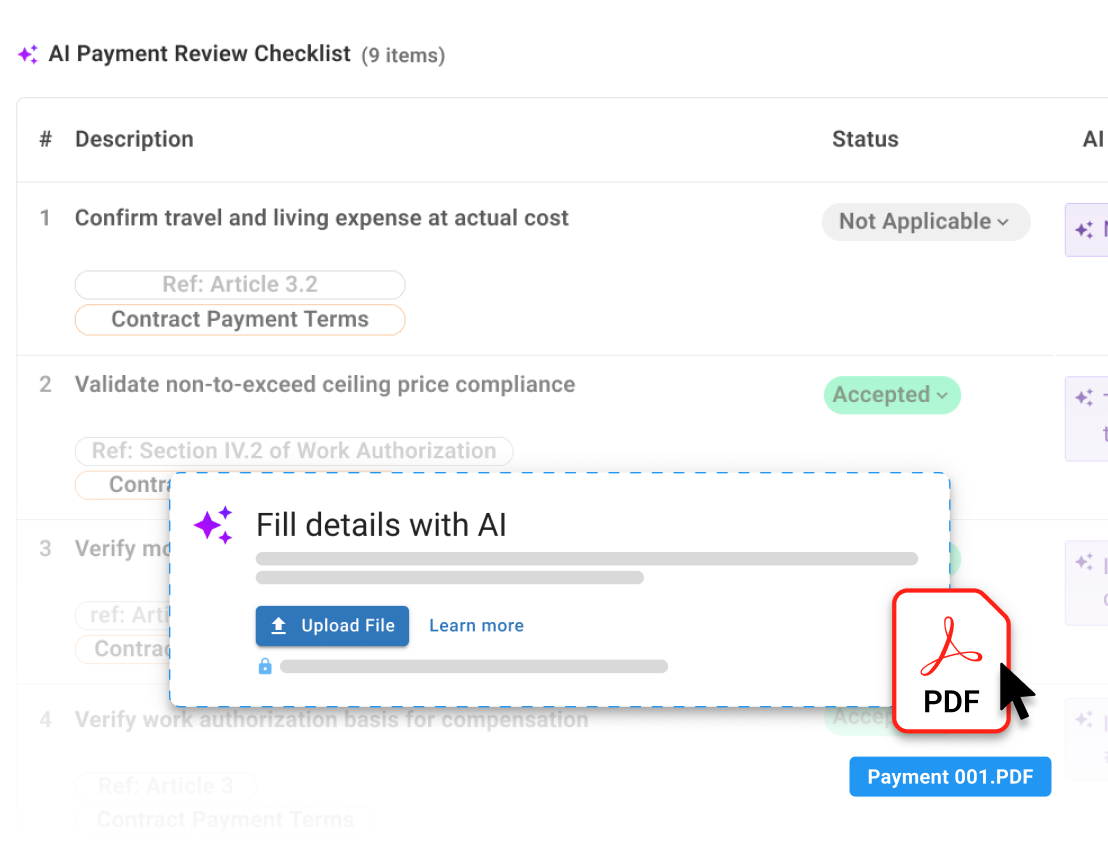Click the Status column header
The width and height of the screenshot is (1108, 856).
point(865,139)
